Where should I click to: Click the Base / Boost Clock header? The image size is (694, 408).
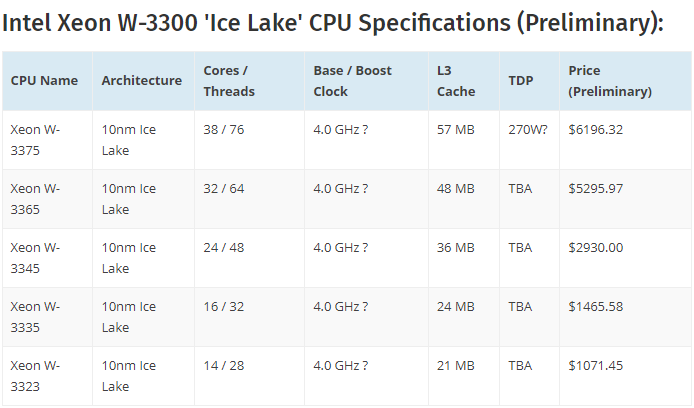click(x=352, y=81)
